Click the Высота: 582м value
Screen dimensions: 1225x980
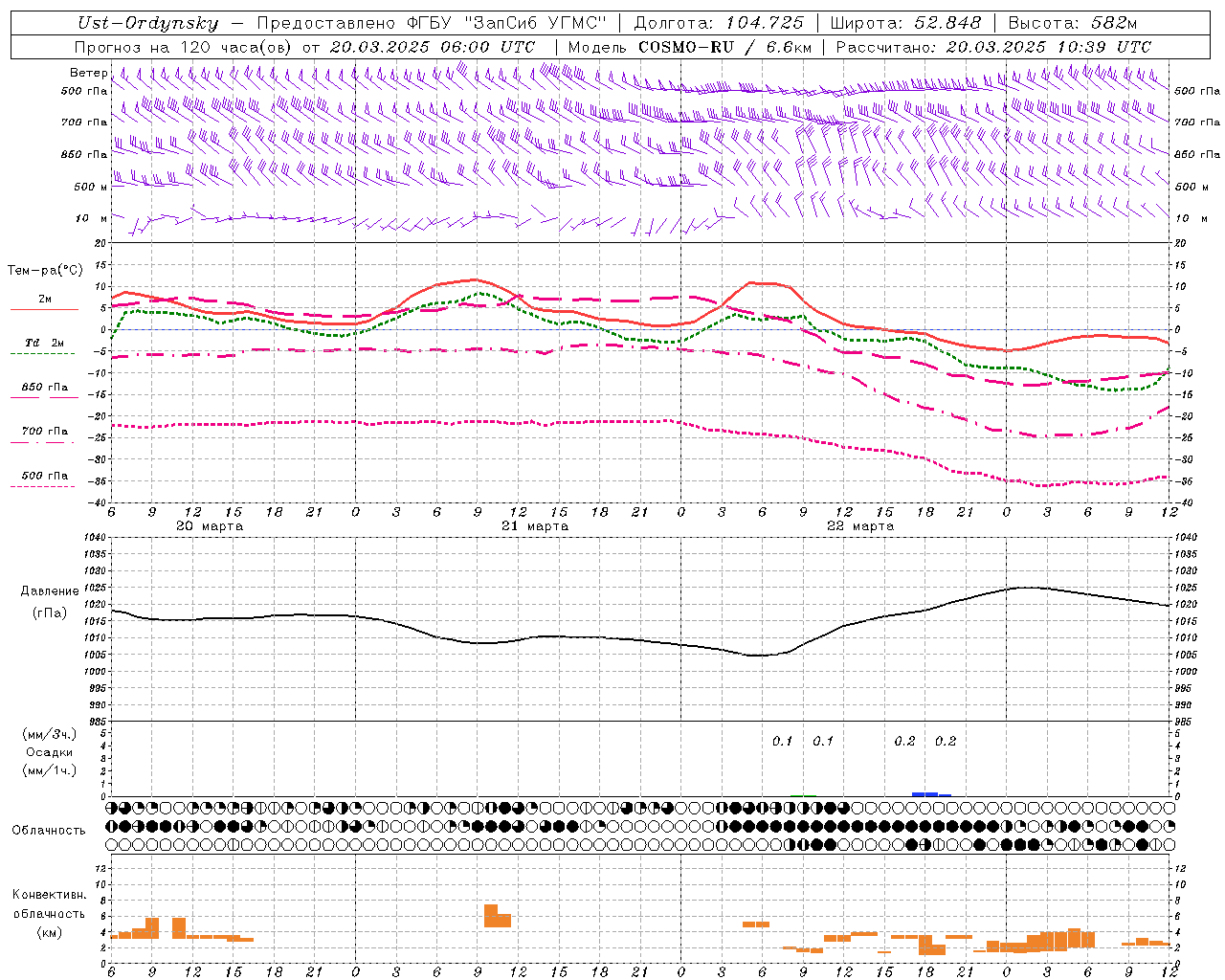pyautogui.click(x=1073, y=24)
